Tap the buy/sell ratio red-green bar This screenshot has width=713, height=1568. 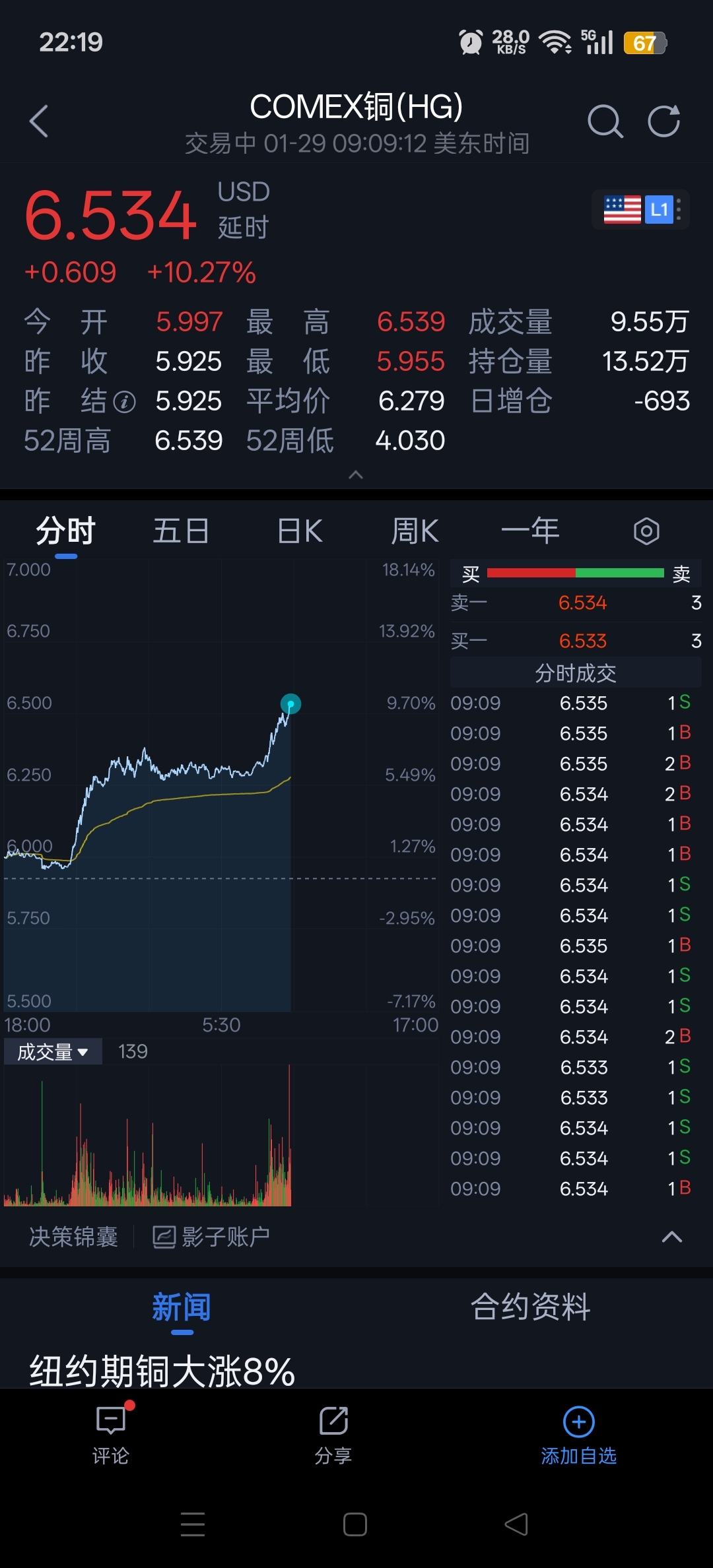point(576,573)
